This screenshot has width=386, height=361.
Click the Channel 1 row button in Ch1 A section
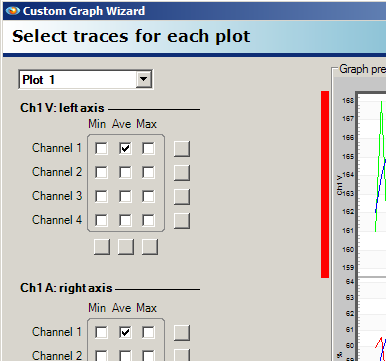(x=182, y=333)
